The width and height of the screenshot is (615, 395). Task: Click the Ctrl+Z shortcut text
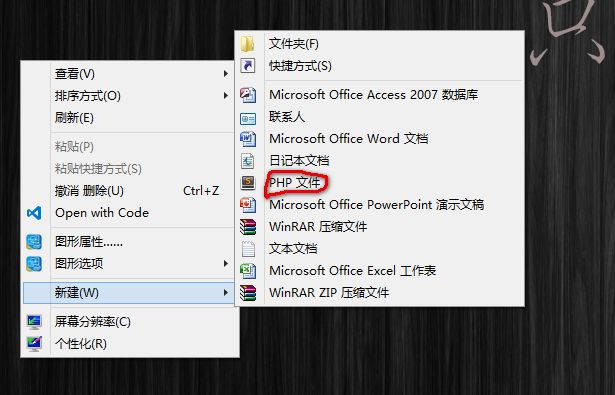pos(201,191)
